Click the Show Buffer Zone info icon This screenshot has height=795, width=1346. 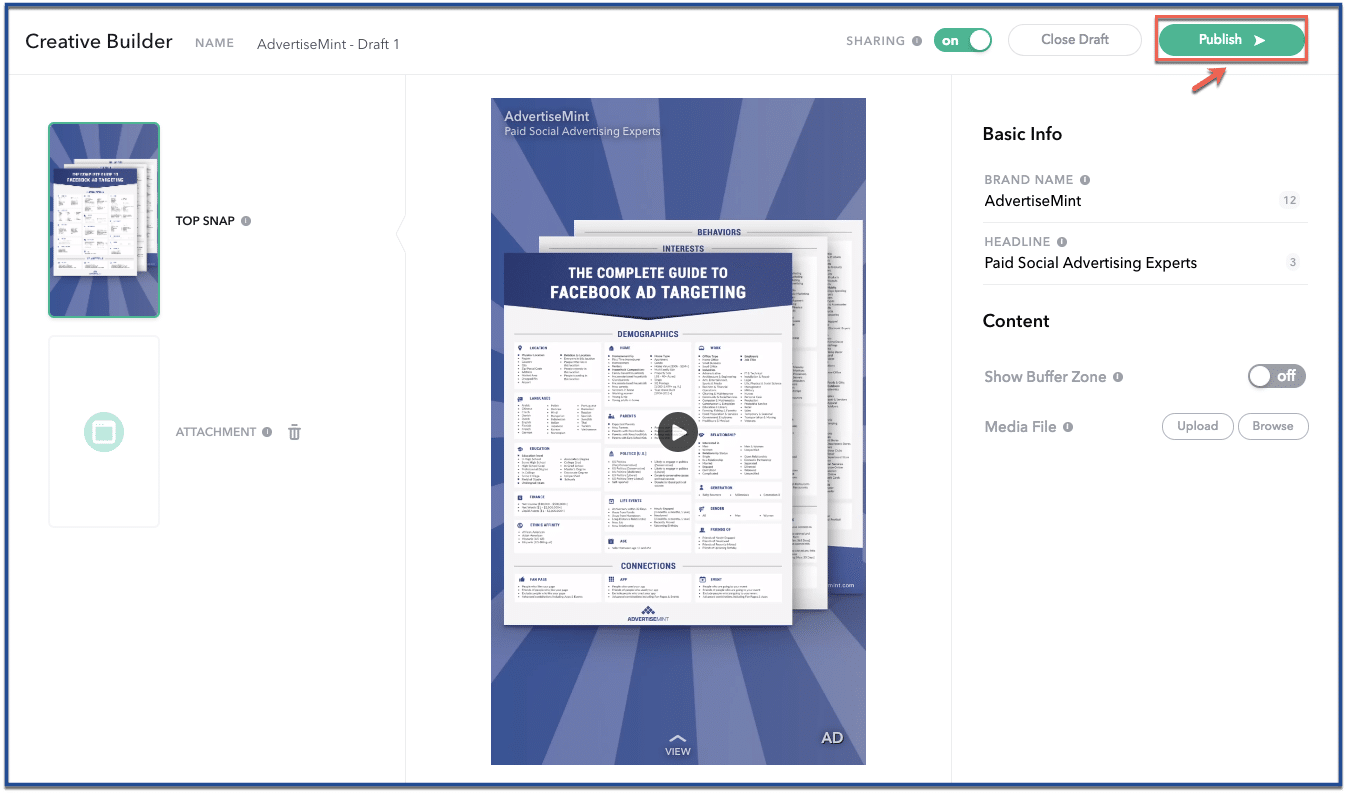(1118, 377)
